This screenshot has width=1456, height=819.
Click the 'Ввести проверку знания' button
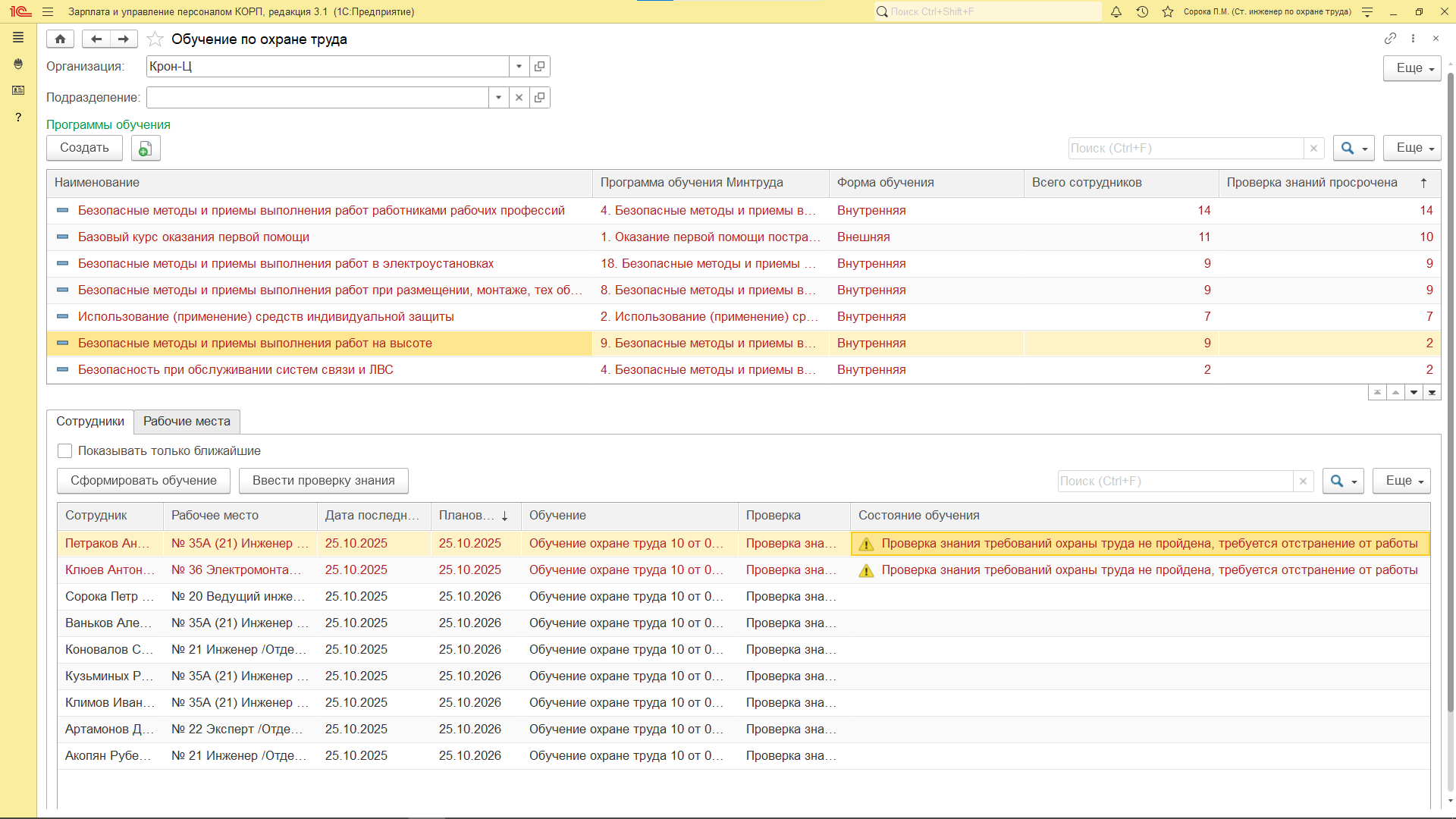click(323, 481)
